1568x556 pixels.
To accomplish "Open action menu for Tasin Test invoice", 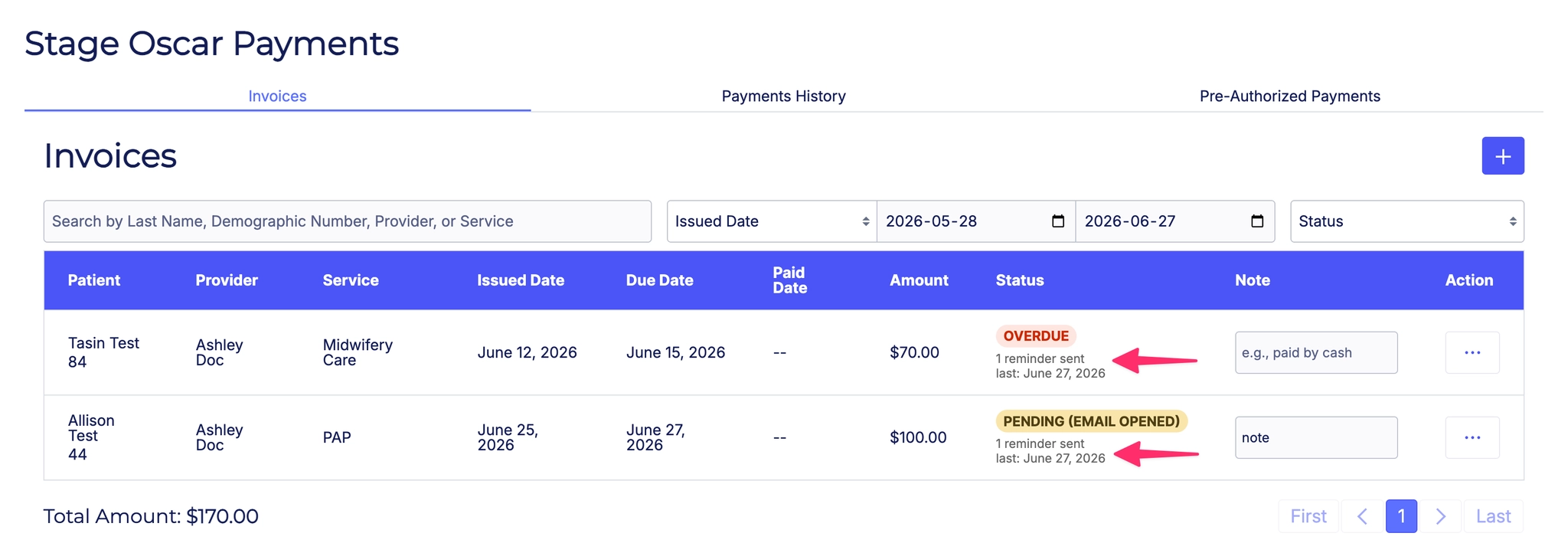I will pos(1472,353).
